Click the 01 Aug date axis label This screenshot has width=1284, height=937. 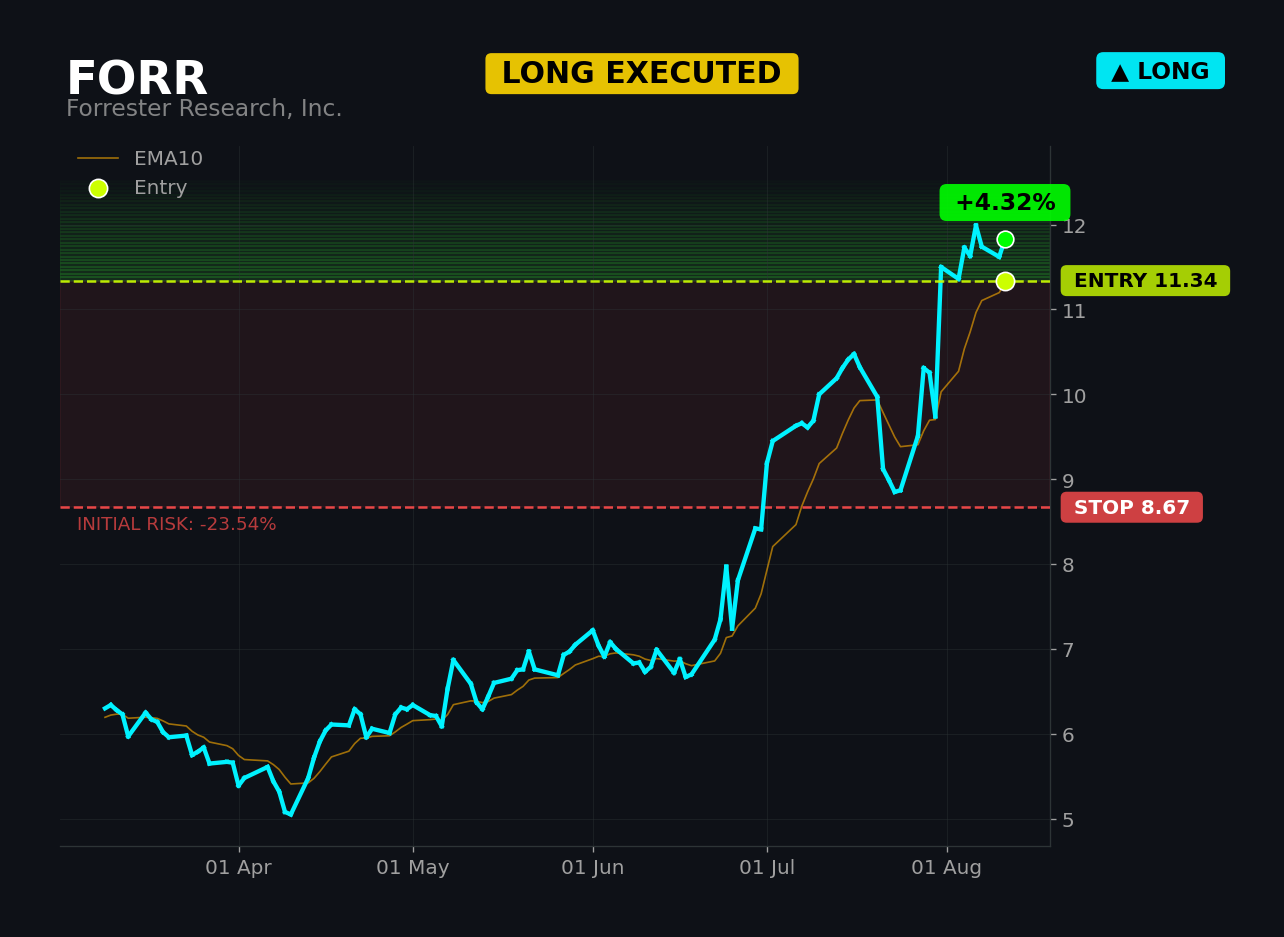coord(947,868)
